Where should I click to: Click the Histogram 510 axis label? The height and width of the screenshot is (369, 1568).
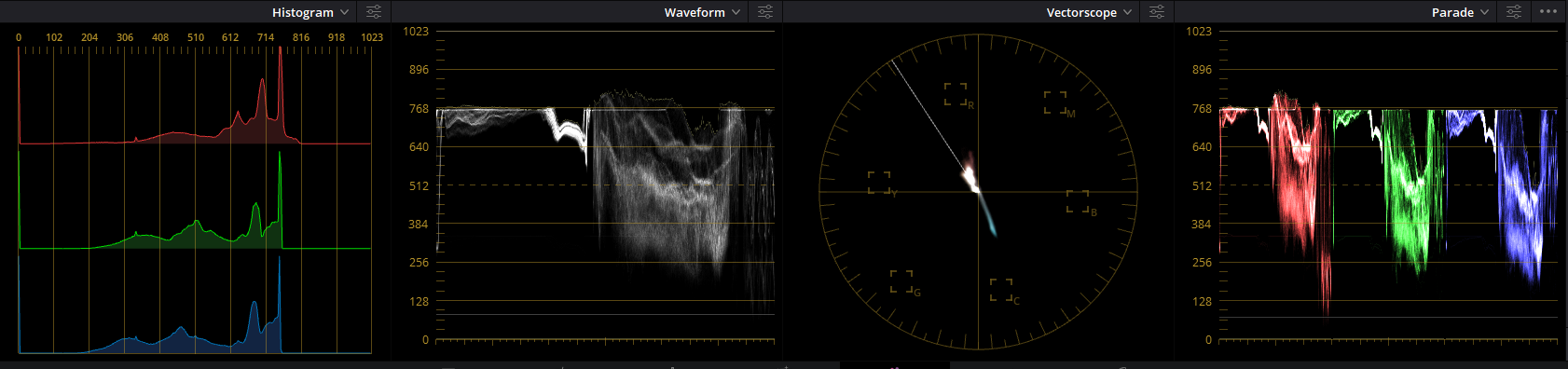[x=196, y=37]
